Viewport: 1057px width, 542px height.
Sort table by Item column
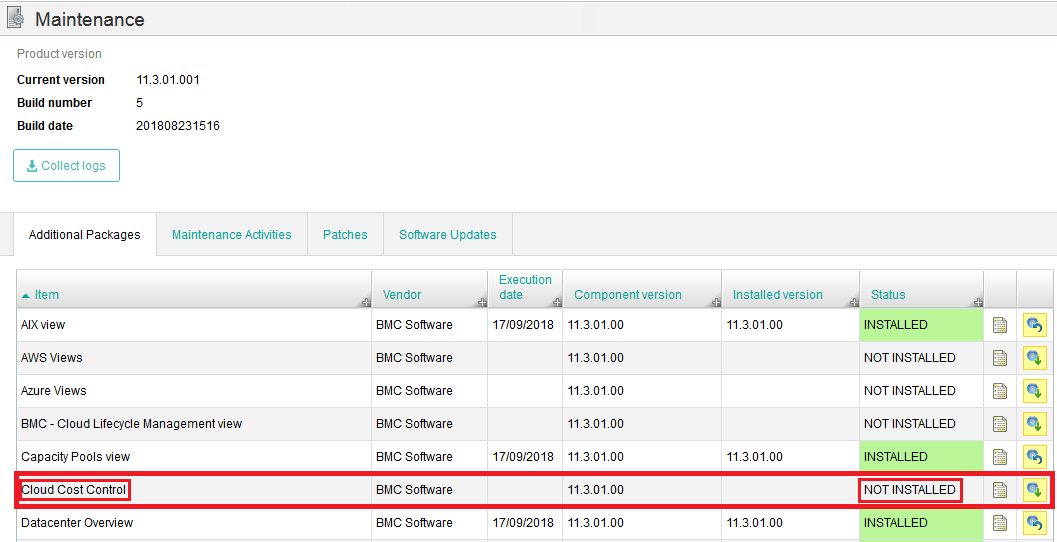pos(47,295)
